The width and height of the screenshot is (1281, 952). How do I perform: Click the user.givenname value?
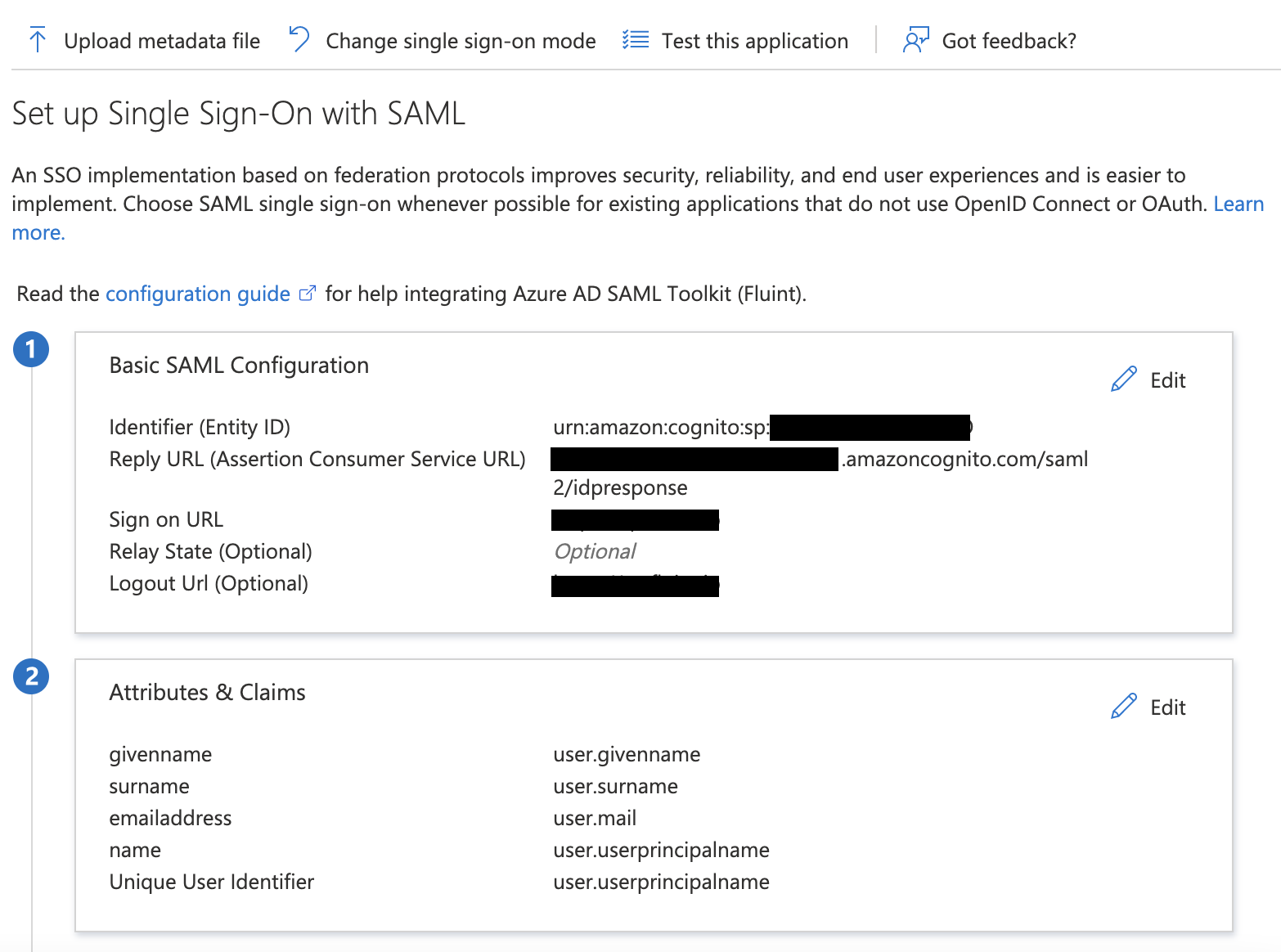pyautogui.click(x=627, y=754)
